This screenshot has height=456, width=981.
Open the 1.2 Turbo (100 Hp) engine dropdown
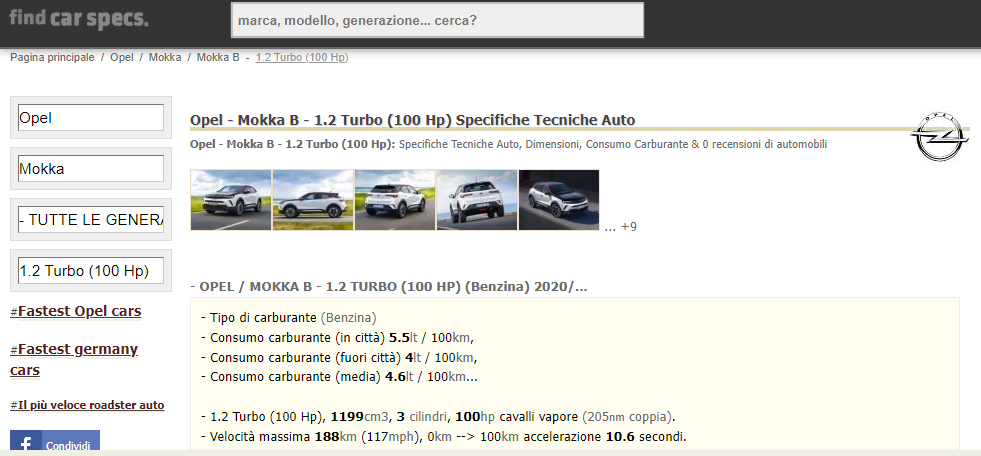pos(91,271)
